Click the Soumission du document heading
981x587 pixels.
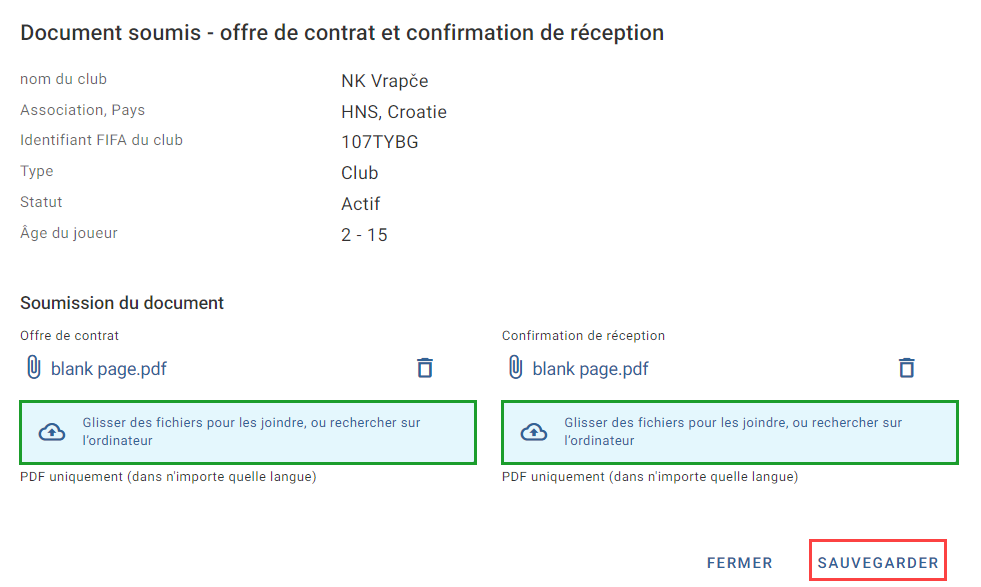coord(122,303)
